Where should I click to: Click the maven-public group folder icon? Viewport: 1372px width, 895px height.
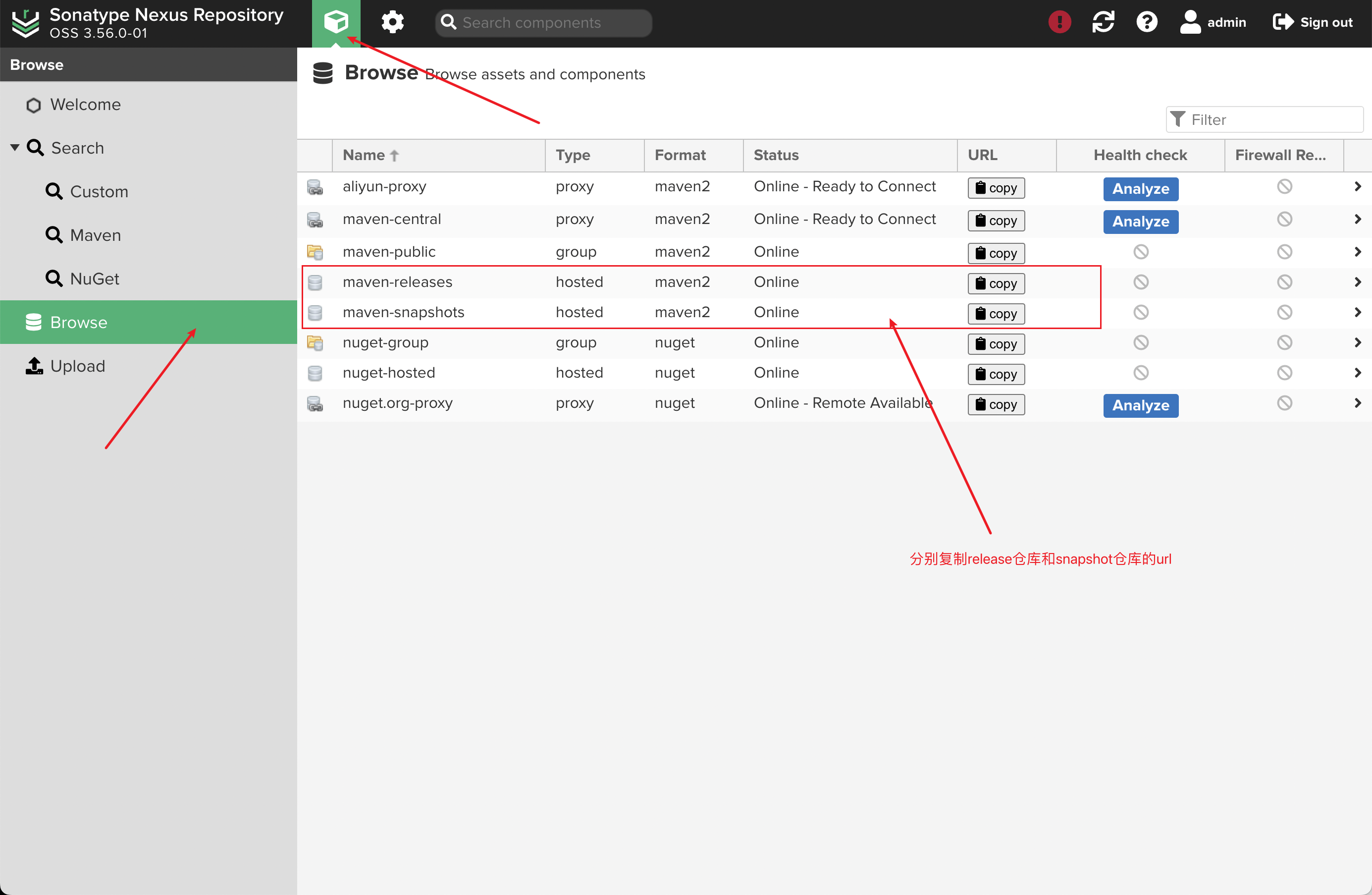pyautogui.click(x=315, y=252)
